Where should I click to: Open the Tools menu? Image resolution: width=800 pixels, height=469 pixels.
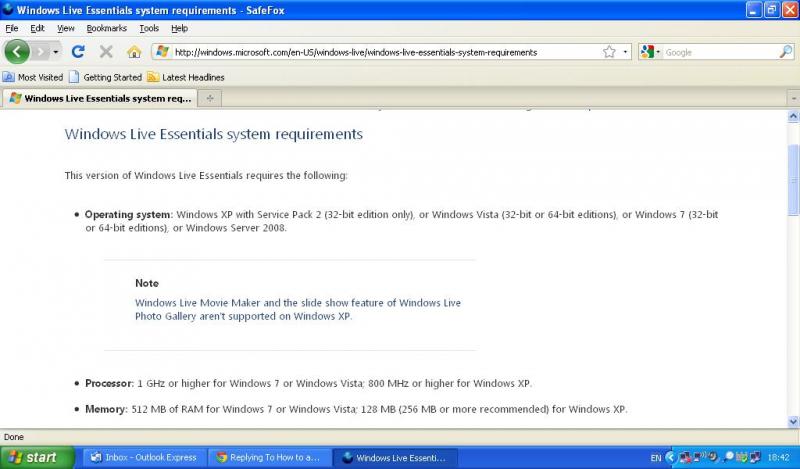pyautogui.click(x=149, y=28)
